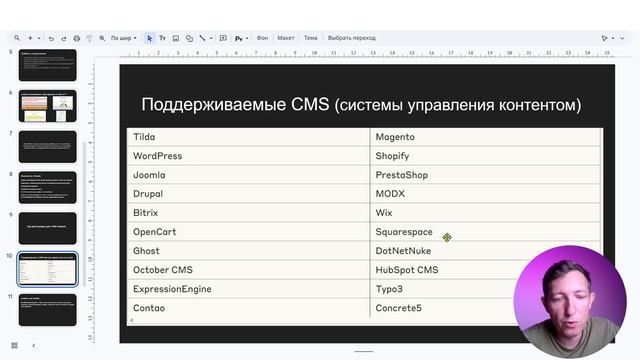The image size is (640, 360).
Task: Click the print icon
Action: click(76, 38)
